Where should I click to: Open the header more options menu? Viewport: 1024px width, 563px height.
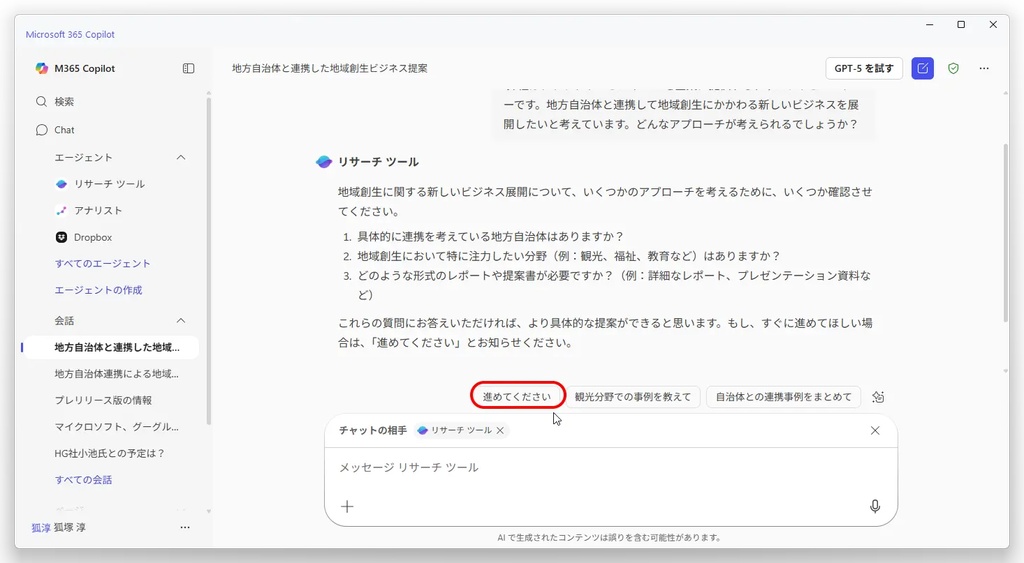tap(984, 69)
